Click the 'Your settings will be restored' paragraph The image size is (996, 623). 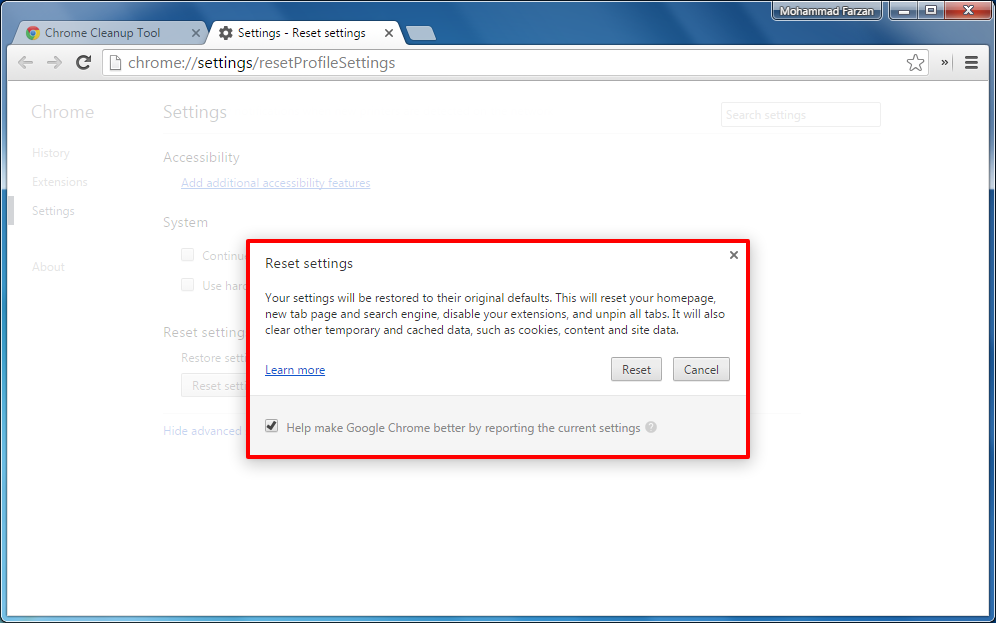495,314
